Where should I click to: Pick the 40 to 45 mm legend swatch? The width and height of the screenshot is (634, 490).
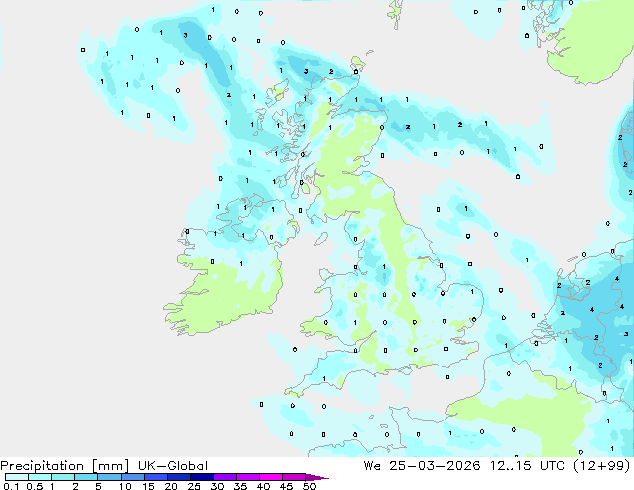pos(271,477)
